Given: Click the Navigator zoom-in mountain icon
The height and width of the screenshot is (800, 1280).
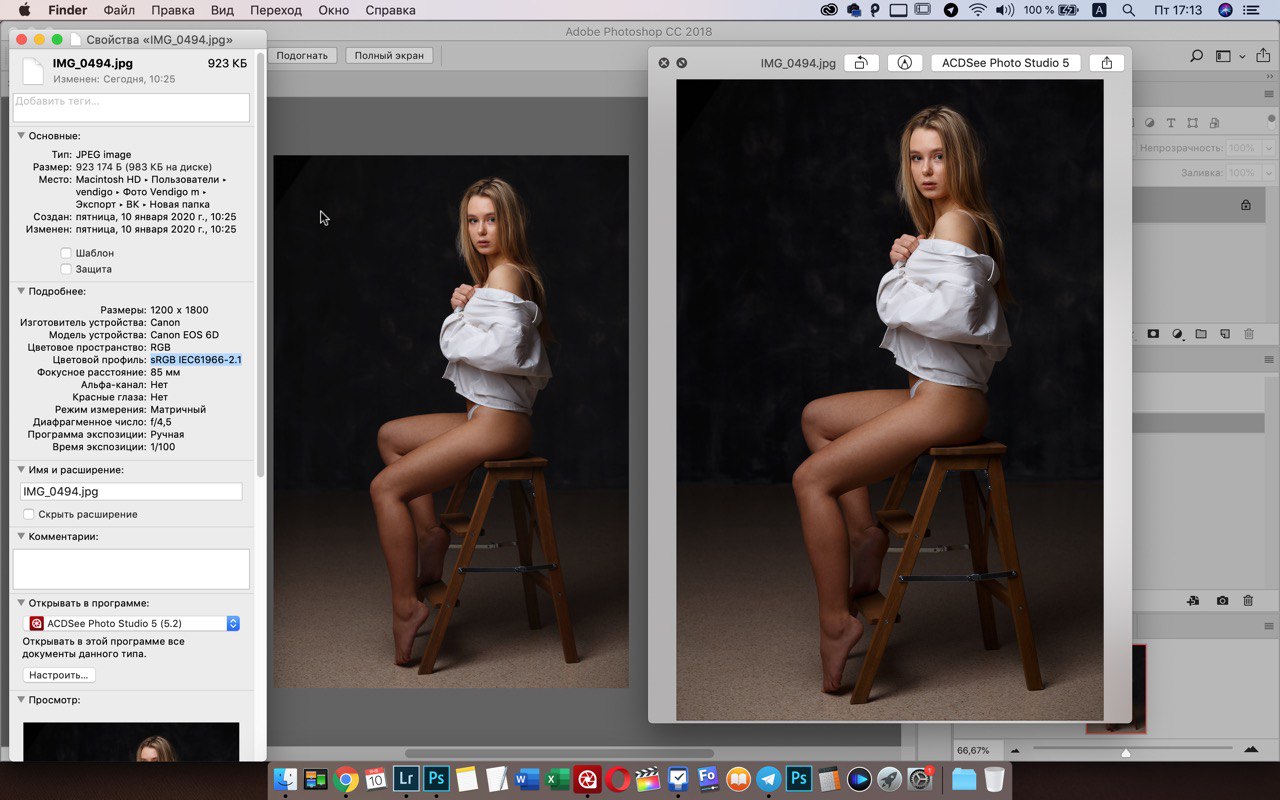Looking at the screenshot, I should pos(1251,749).
